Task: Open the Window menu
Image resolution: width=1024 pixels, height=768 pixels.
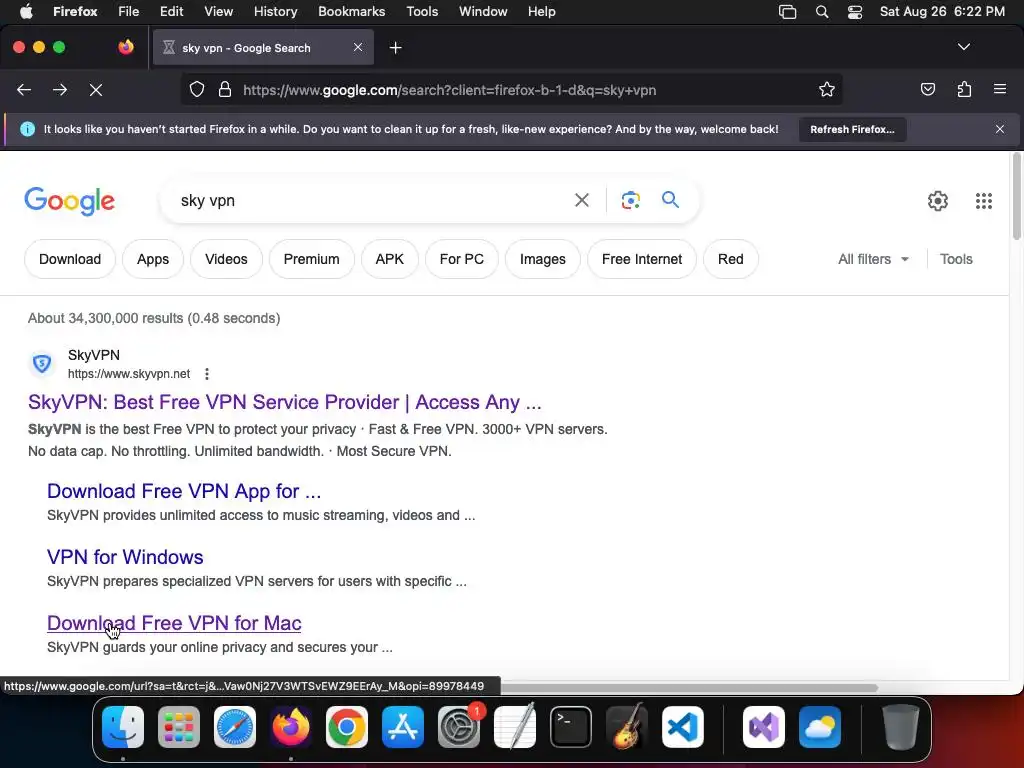Action: point(483,11)
